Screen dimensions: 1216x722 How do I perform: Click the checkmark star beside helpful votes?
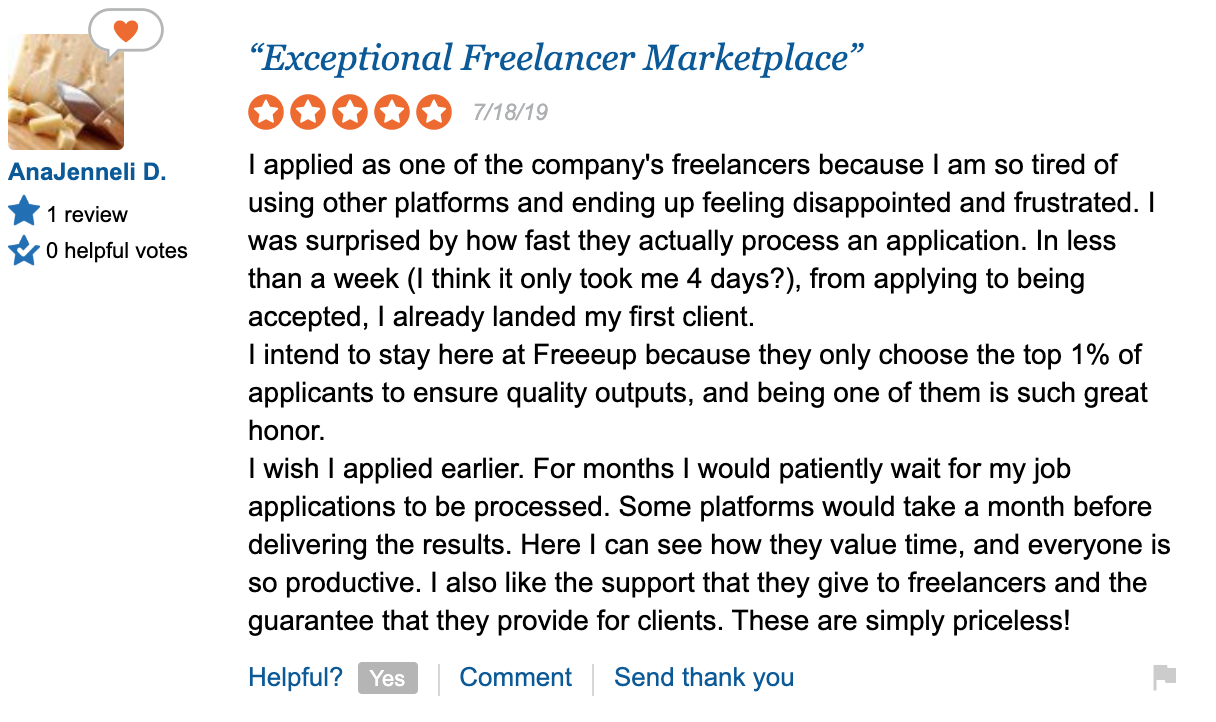tap(24, 250)
